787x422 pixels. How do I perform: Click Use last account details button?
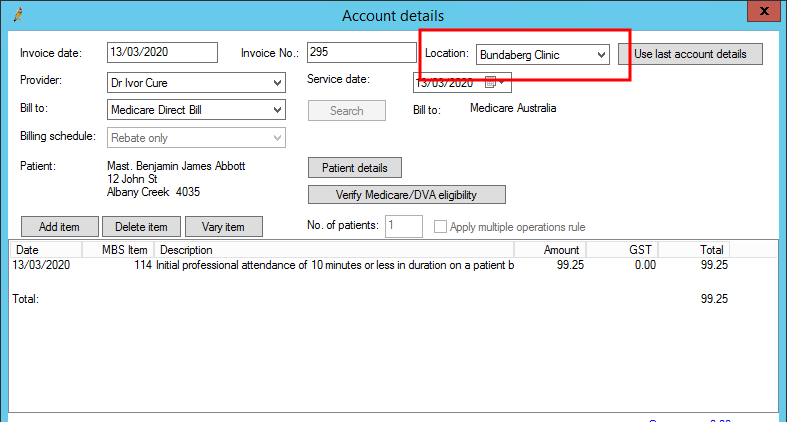pyautogui.click(x=690, y=54)
